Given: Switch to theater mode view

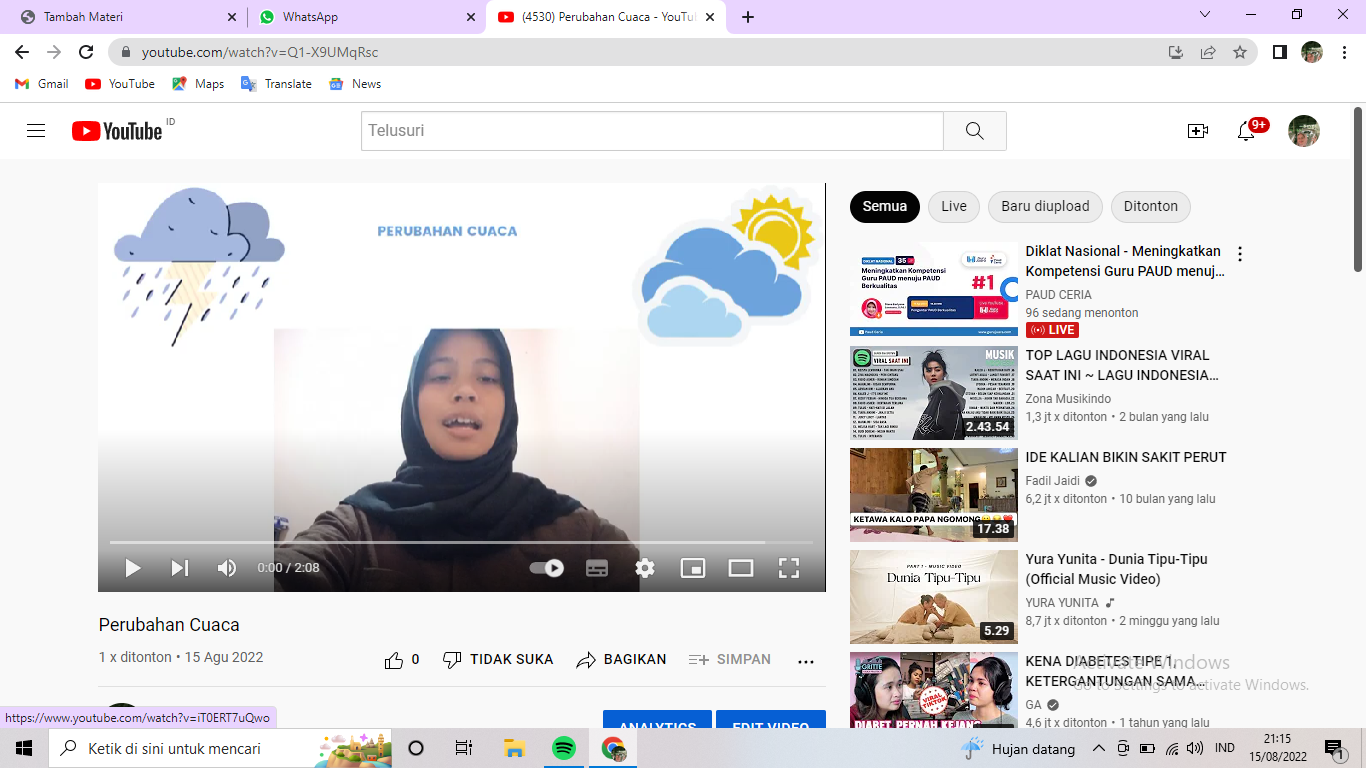Looking at the screenshot, I should [x=741, y=568].
